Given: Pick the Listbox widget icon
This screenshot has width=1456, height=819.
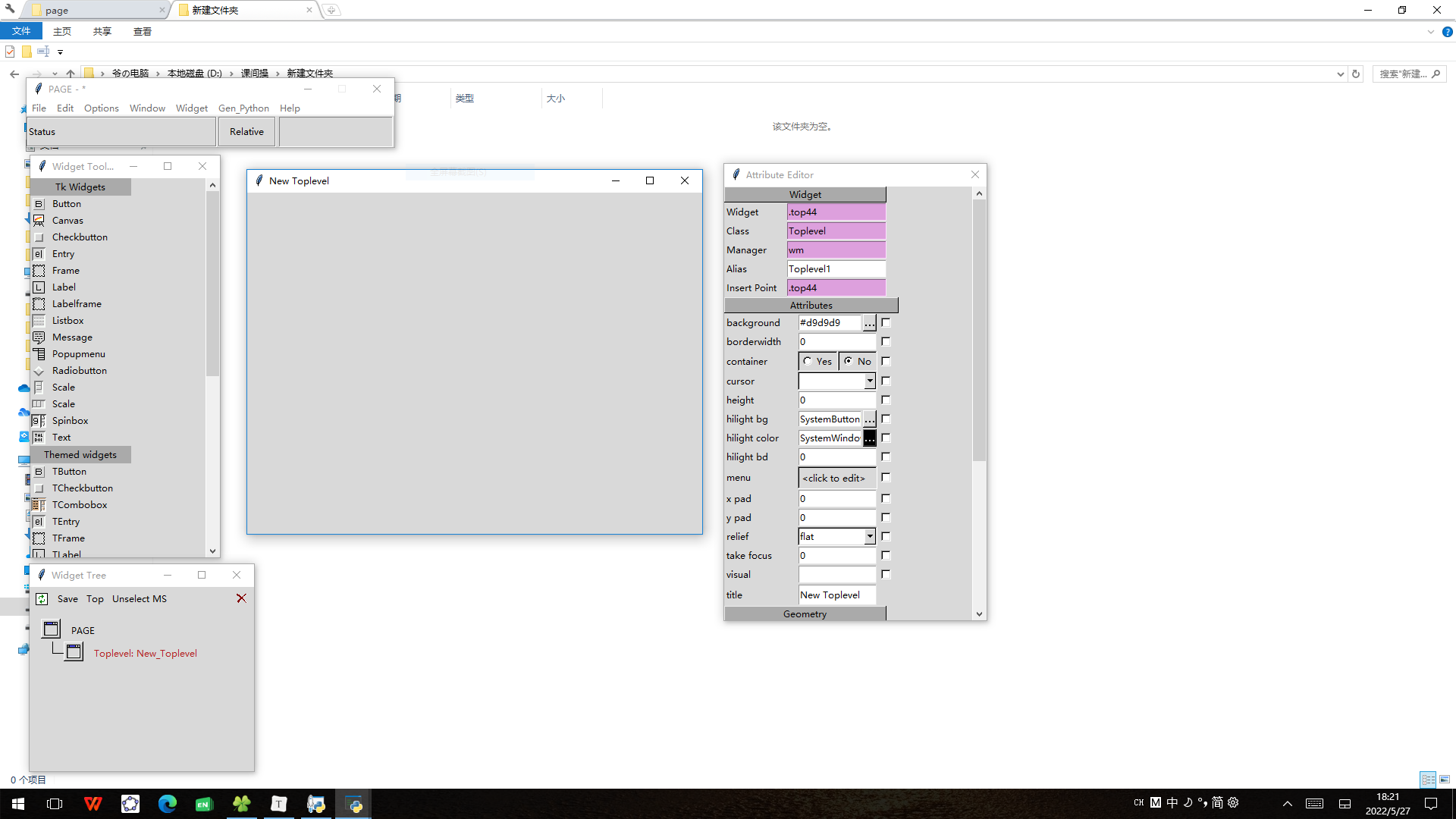Looking at the screenshot, I should [x=39, y=321].
